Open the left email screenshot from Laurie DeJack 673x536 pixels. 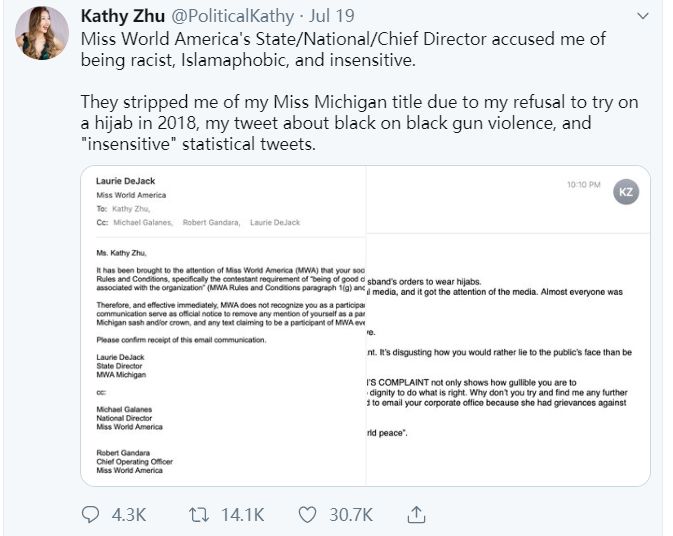224,326
